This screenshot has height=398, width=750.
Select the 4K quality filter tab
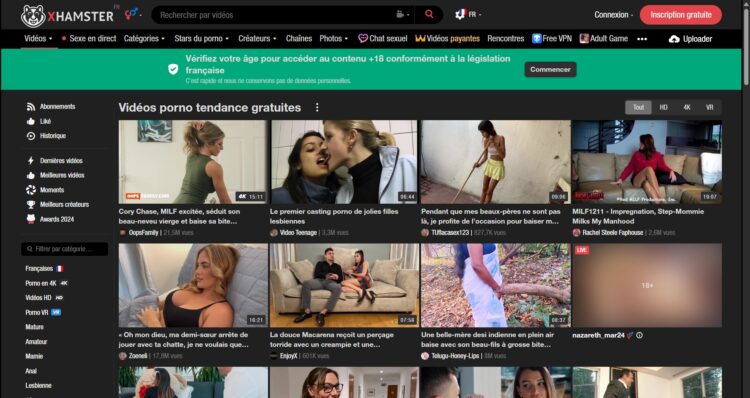687,107
